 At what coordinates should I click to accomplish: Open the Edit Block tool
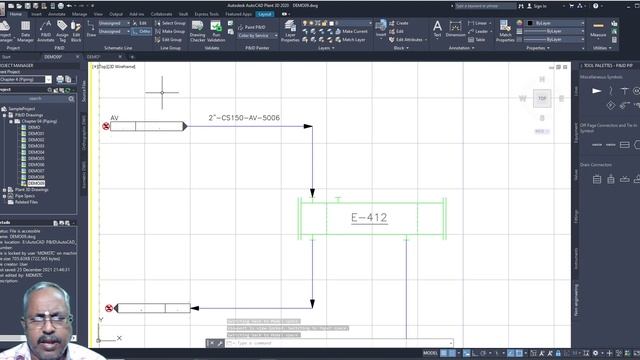76,31
